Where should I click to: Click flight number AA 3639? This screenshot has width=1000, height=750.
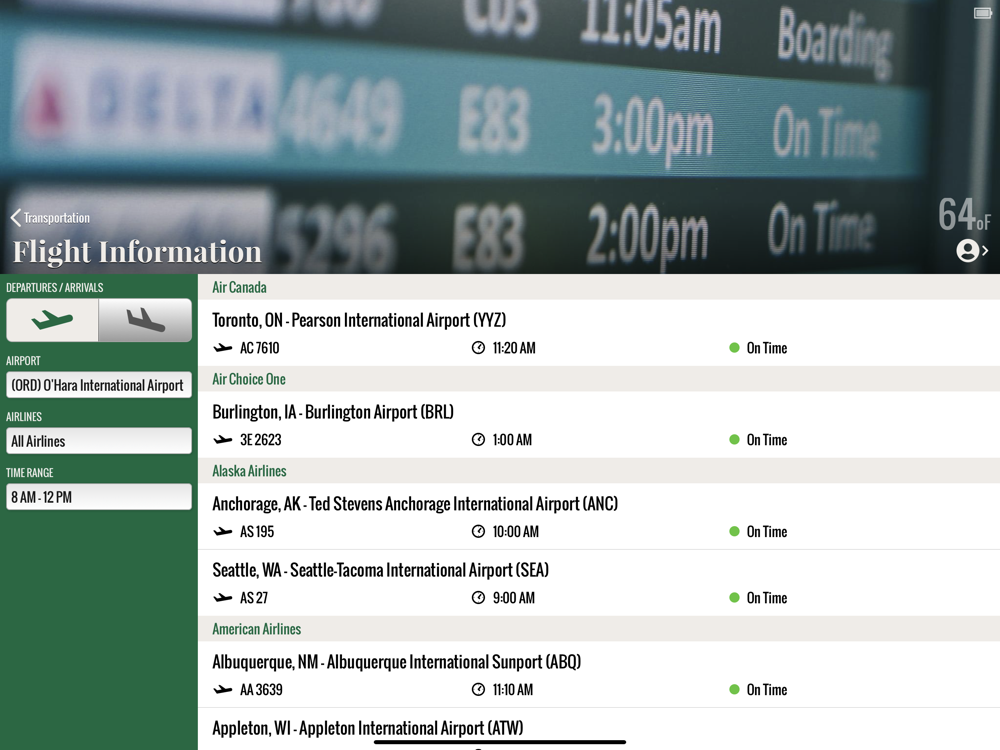point(261,690)
